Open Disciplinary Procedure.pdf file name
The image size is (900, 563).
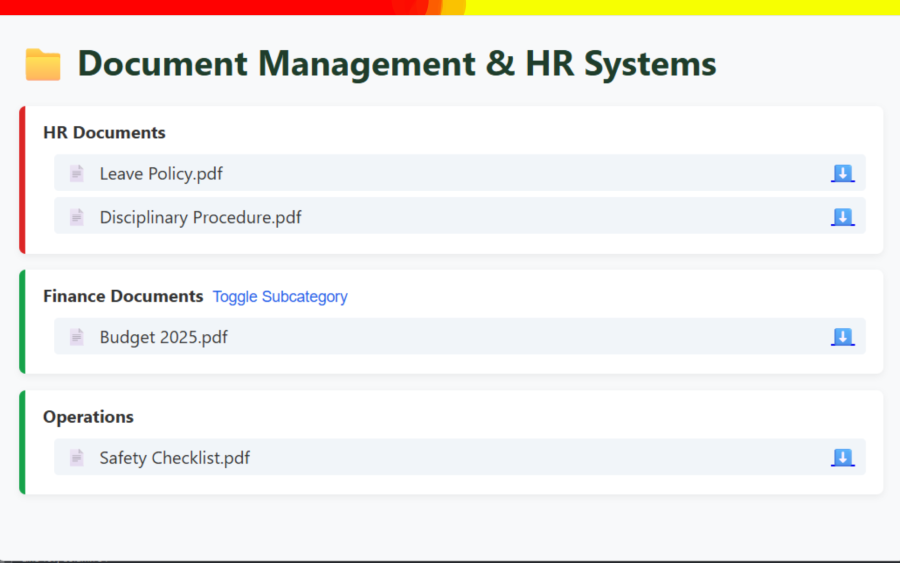pyautogui.click(x=200, y=217)
